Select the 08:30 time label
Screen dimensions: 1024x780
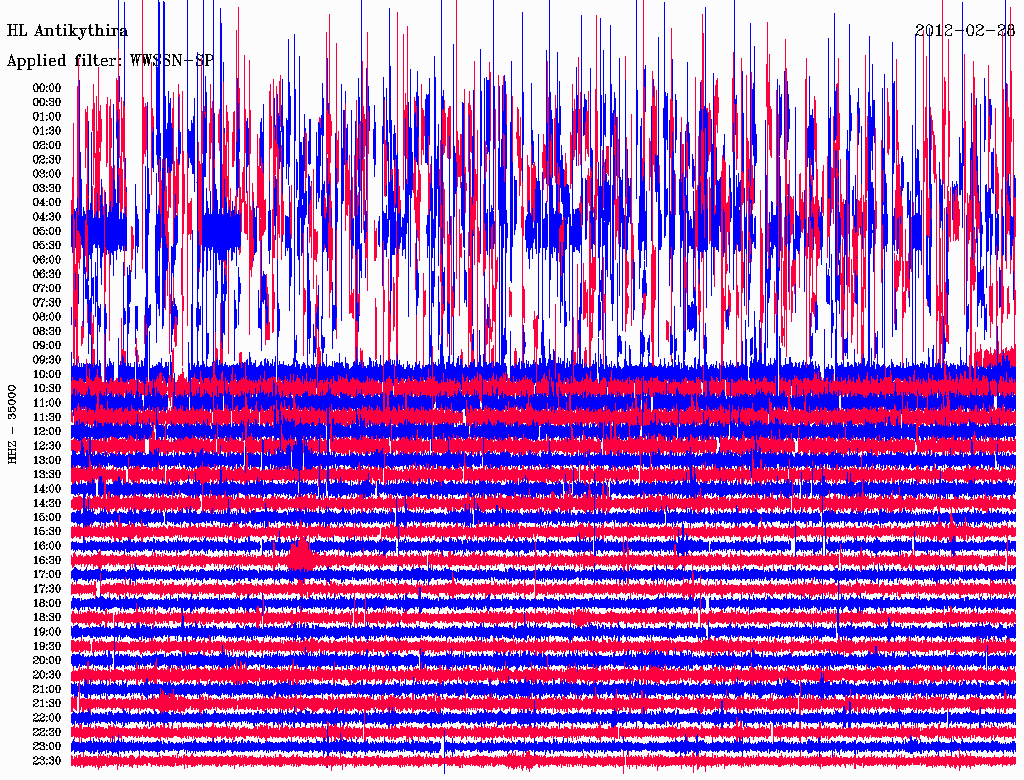click(47, 331)
